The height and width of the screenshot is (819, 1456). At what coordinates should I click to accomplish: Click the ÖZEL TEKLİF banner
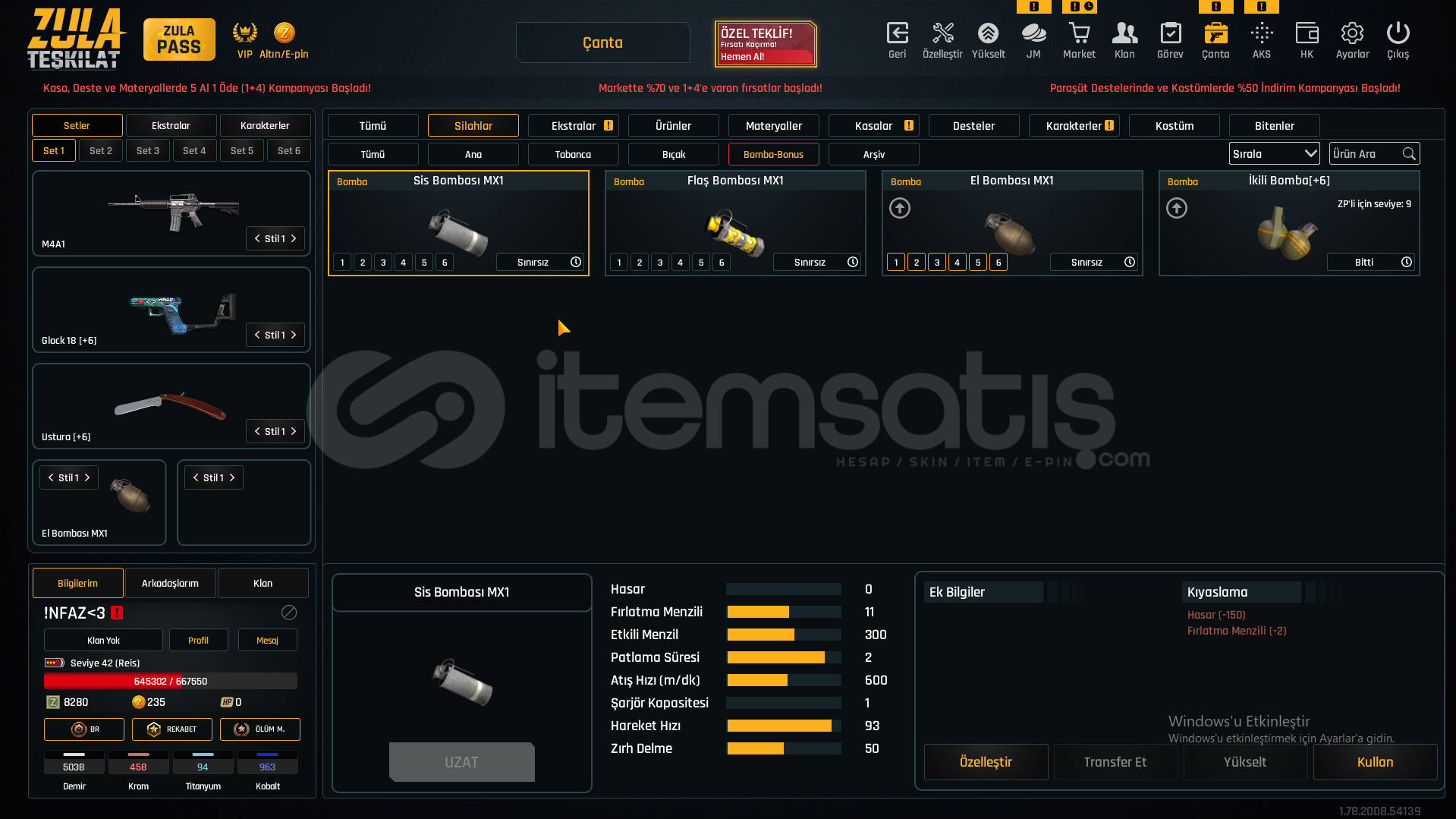point(766,44)
